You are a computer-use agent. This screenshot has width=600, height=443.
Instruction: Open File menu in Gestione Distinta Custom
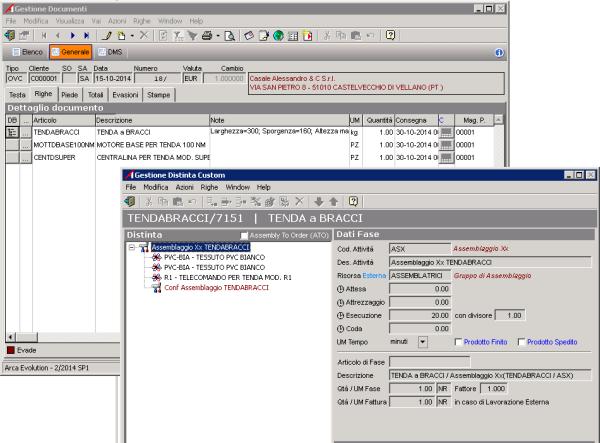click(130, 187)
